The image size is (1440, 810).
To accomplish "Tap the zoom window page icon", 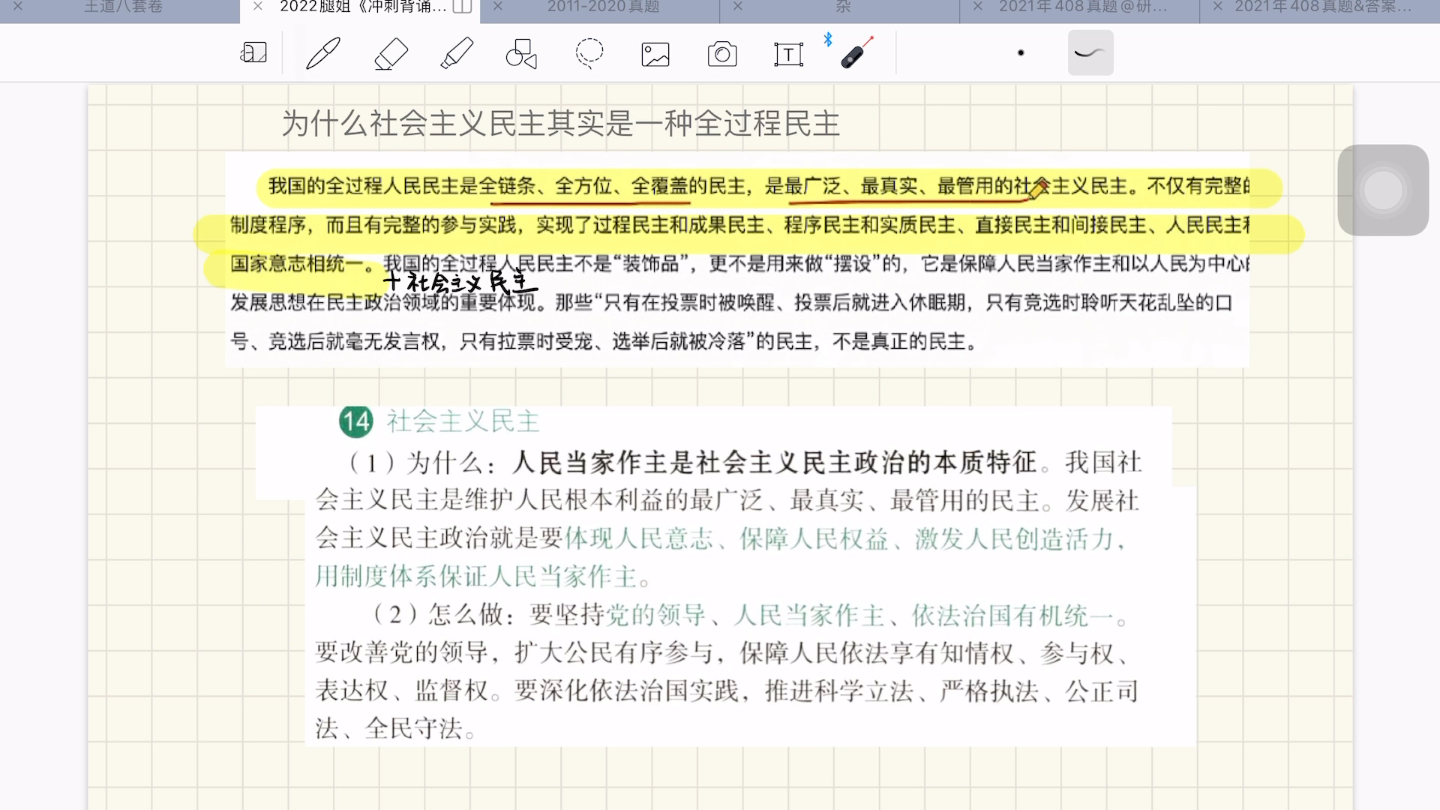I will 254,53.
